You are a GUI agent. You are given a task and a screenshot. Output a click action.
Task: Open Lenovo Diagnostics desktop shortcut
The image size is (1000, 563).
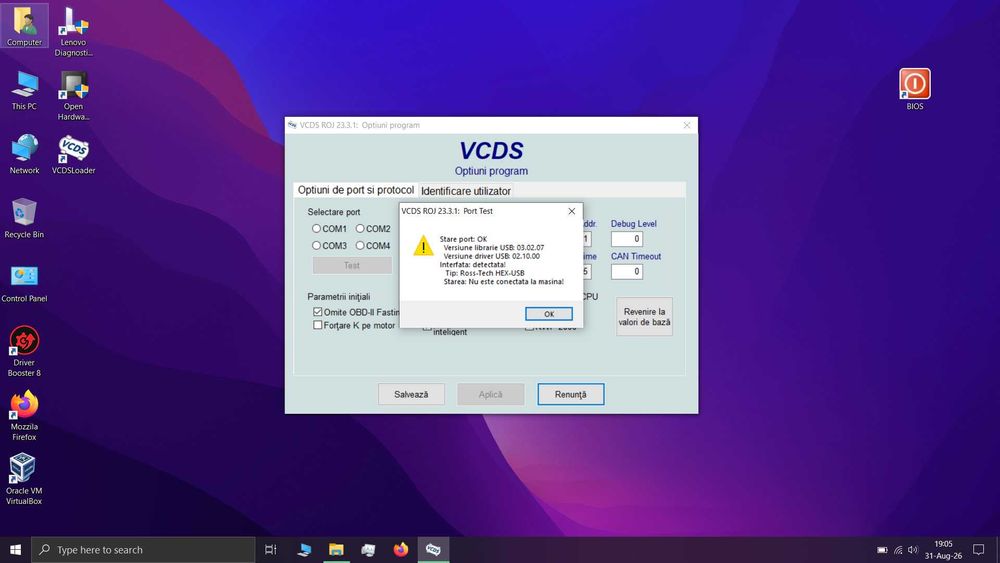[x=73, y=32]
